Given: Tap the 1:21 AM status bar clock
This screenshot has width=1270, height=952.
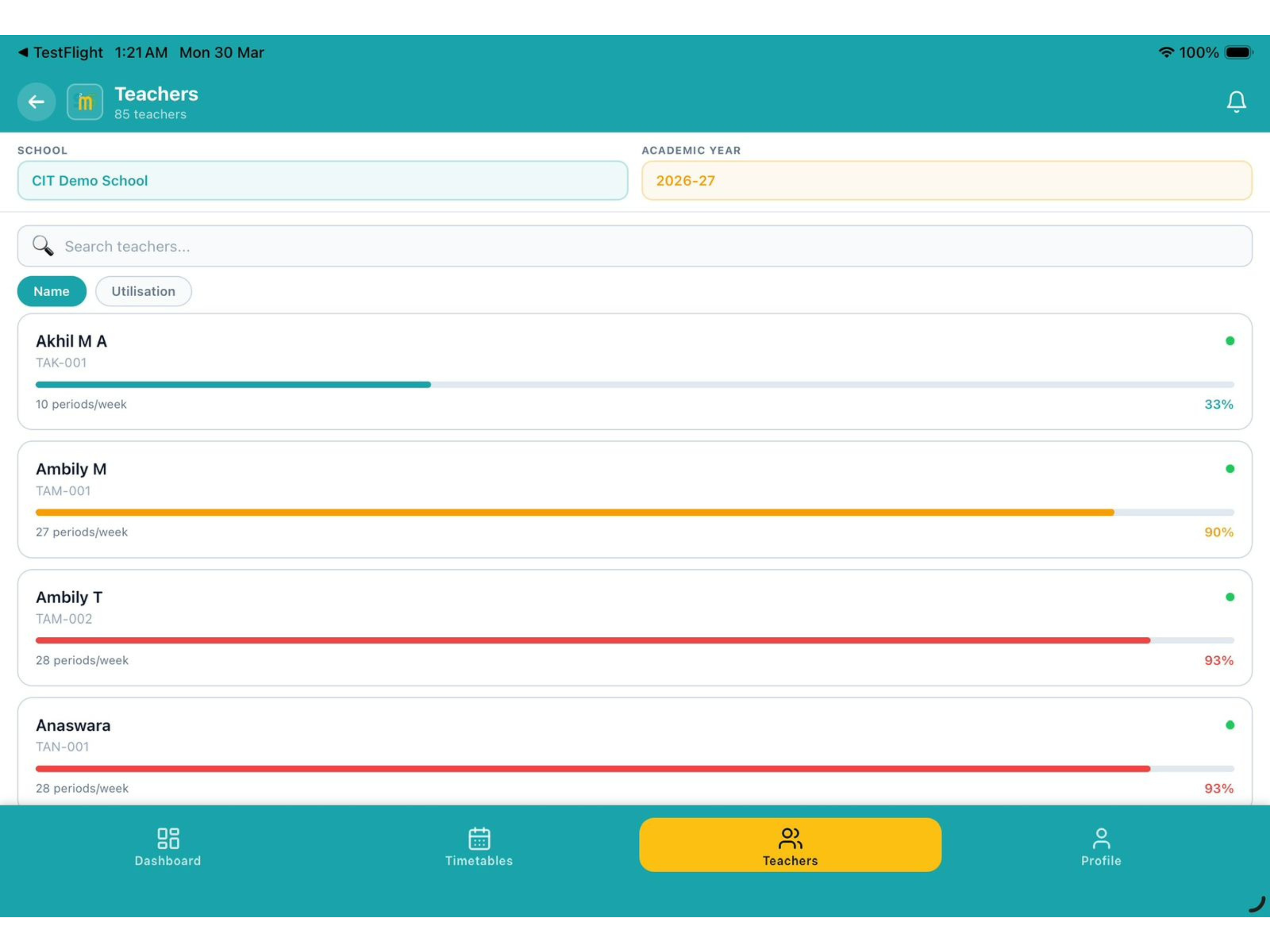Looking at the screenshot, I should (141, 52).
